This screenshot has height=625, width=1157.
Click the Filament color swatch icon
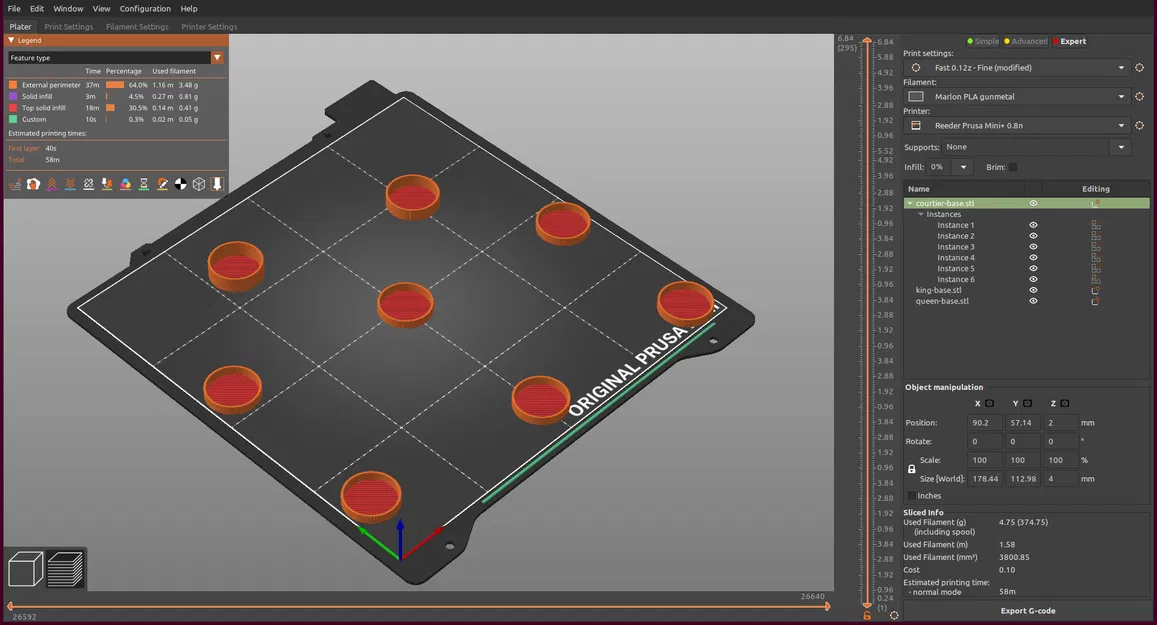916,96
